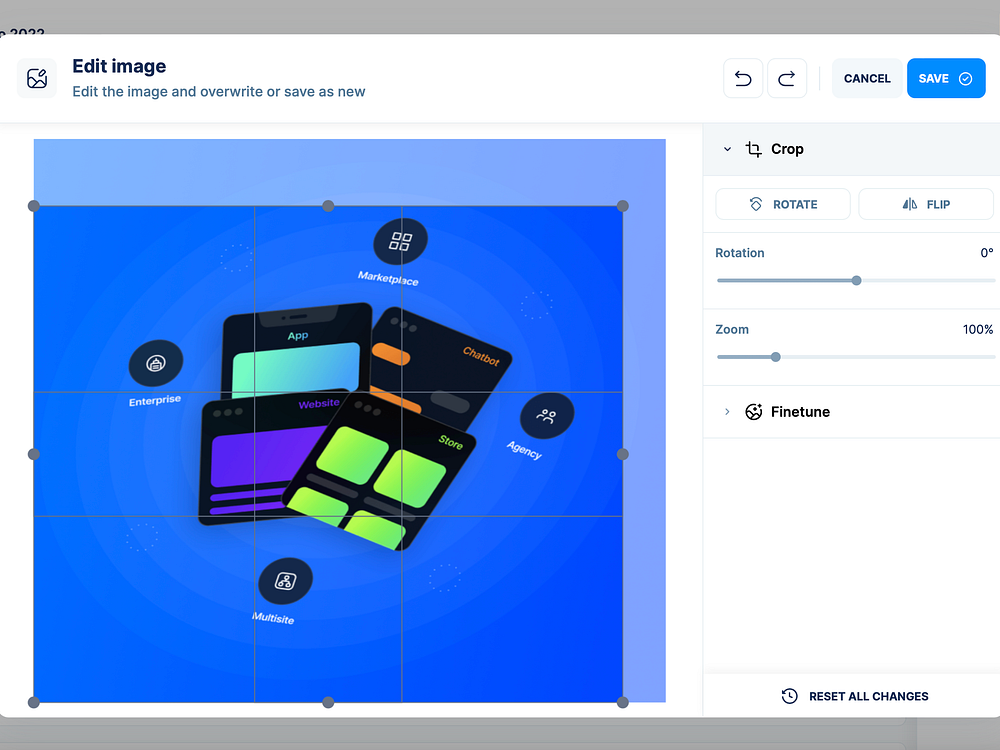The image size is (1000, 750).
Task: Click the Crop section title
Action: pyautogui.click(x=787, y=149)
